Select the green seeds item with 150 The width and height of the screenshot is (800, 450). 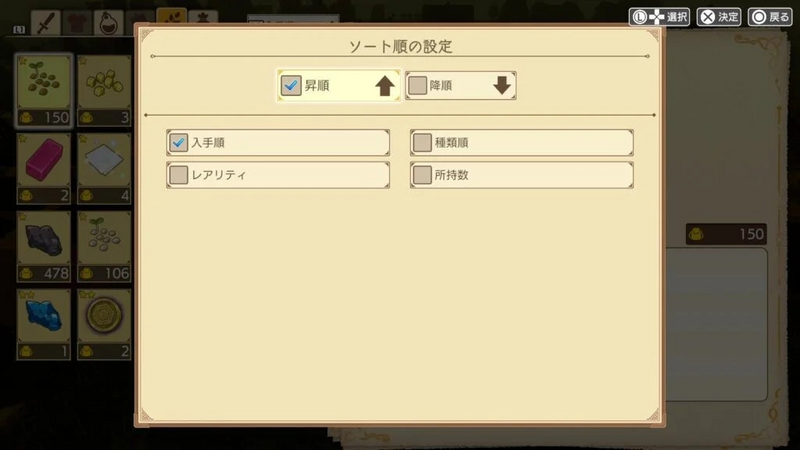43,90
